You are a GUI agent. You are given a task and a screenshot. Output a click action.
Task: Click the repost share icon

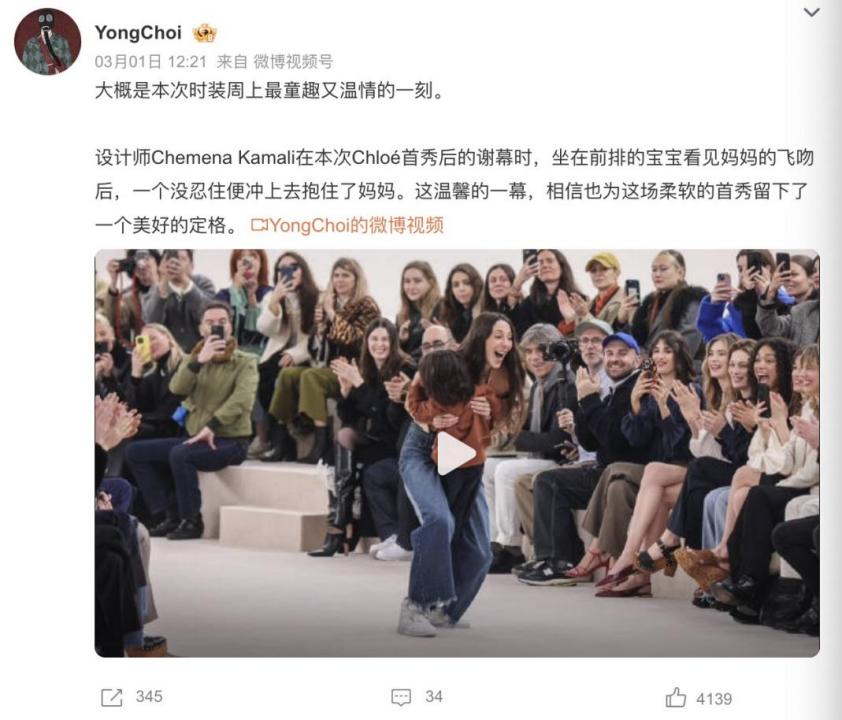(112, 697)
